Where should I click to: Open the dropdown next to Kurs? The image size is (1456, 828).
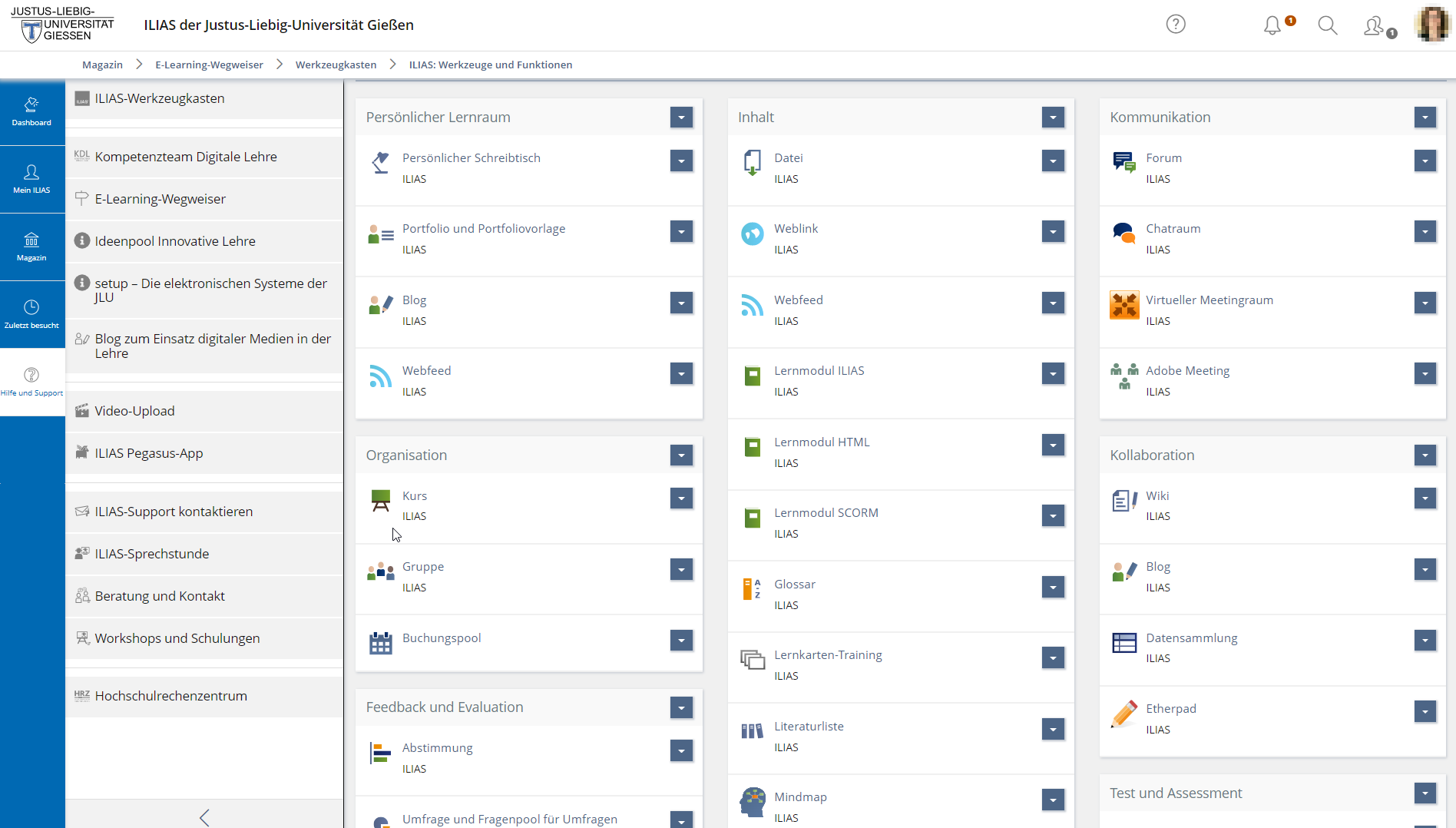coord(681,498)
